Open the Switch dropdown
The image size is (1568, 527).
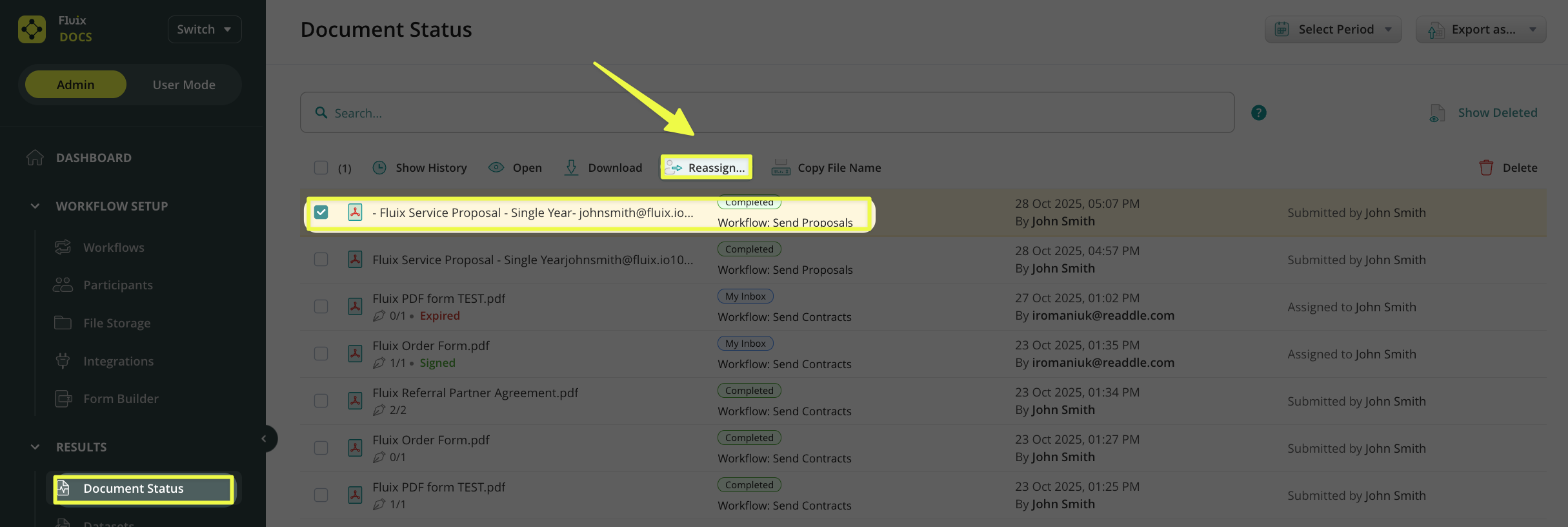pyautogui.click(x=204, y=30)
